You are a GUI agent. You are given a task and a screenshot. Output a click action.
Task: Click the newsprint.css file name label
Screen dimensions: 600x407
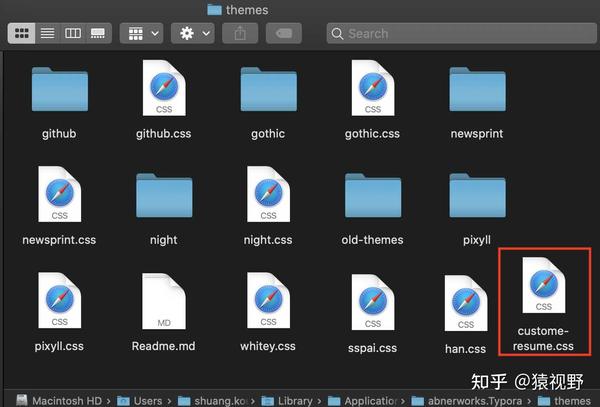59,240
